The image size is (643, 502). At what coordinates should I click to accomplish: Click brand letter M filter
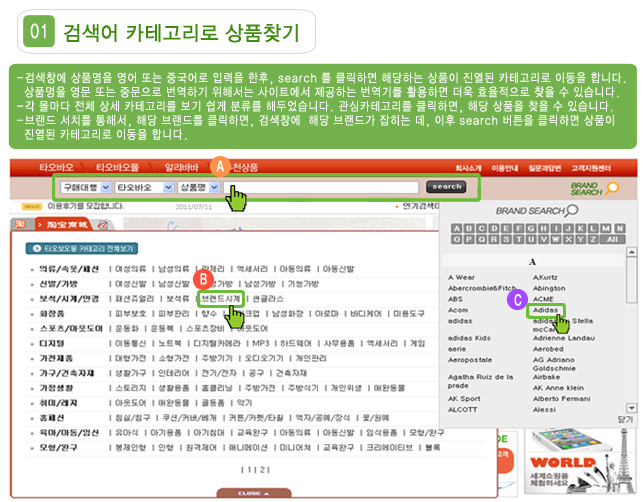point(606,228)
